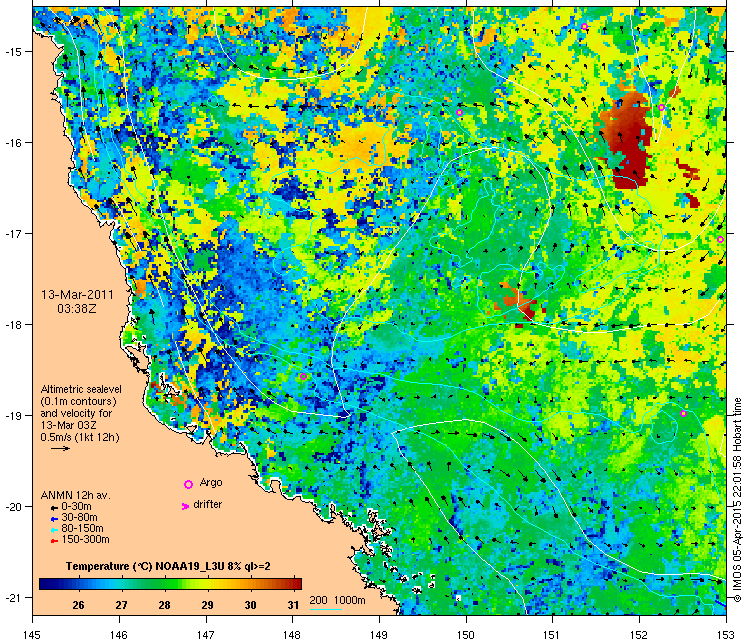The height and width of the screenshot is (640, 750).
Task: Click the latitude axis label -15
Action: click(12, 51)
